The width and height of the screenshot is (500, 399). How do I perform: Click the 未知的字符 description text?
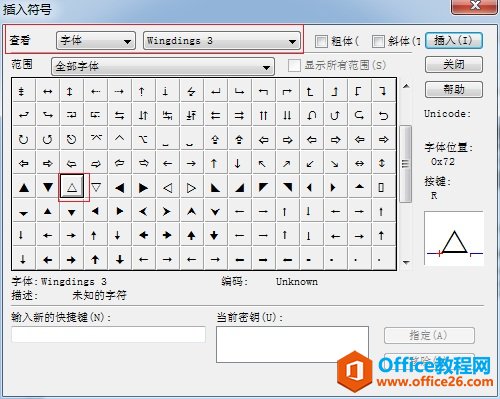click(99, 295)
